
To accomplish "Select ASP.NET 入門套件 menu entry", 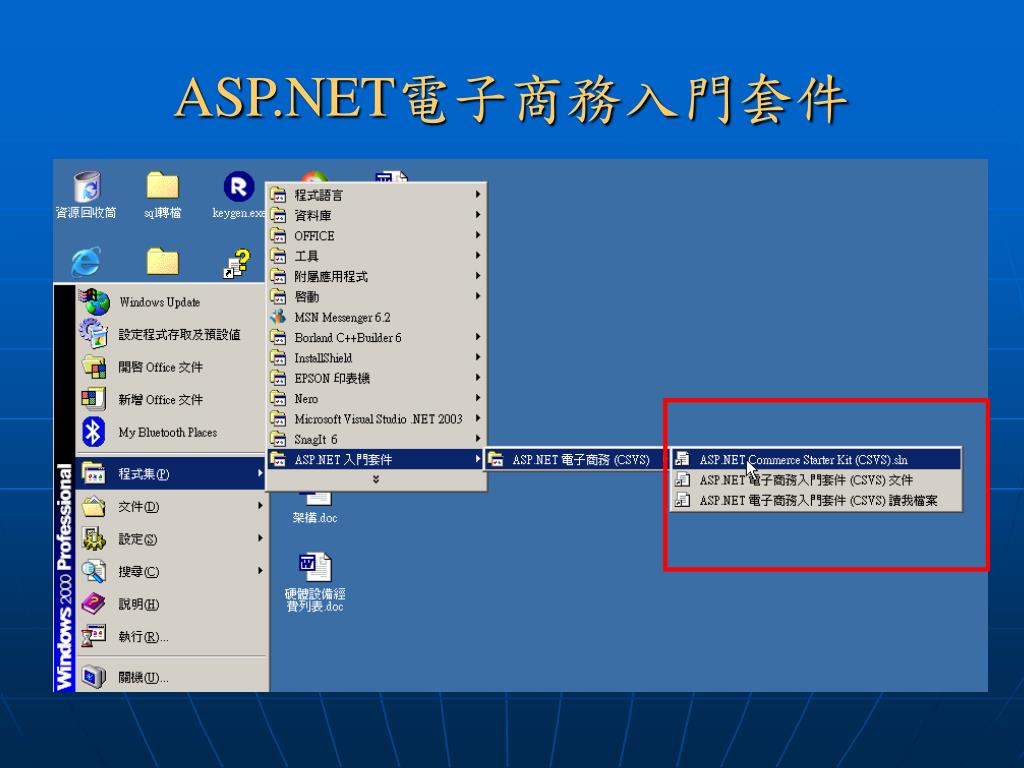I will coord(376,459).
